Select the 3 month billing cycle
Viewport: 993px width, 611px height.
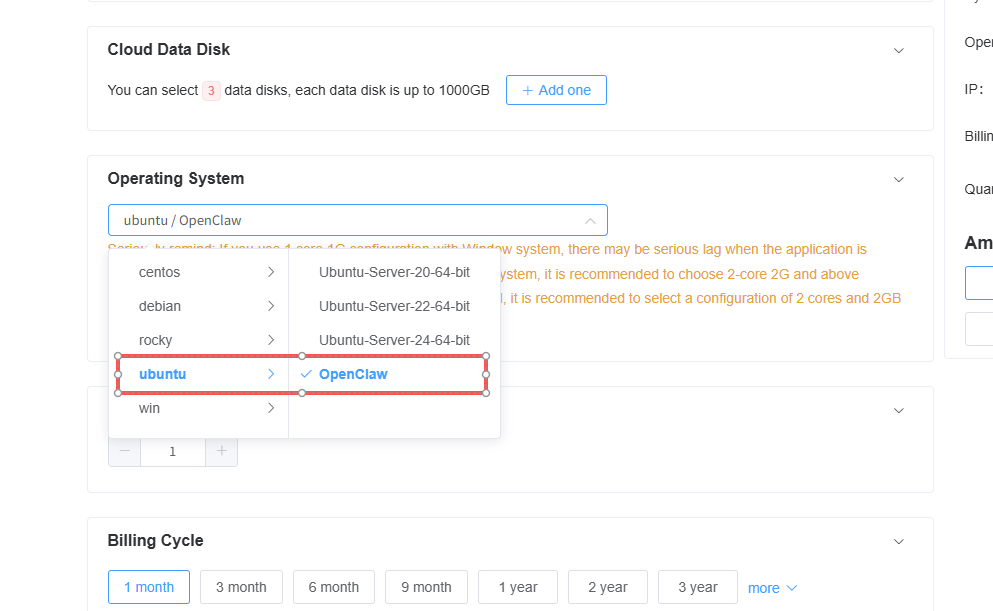point(241,587)
